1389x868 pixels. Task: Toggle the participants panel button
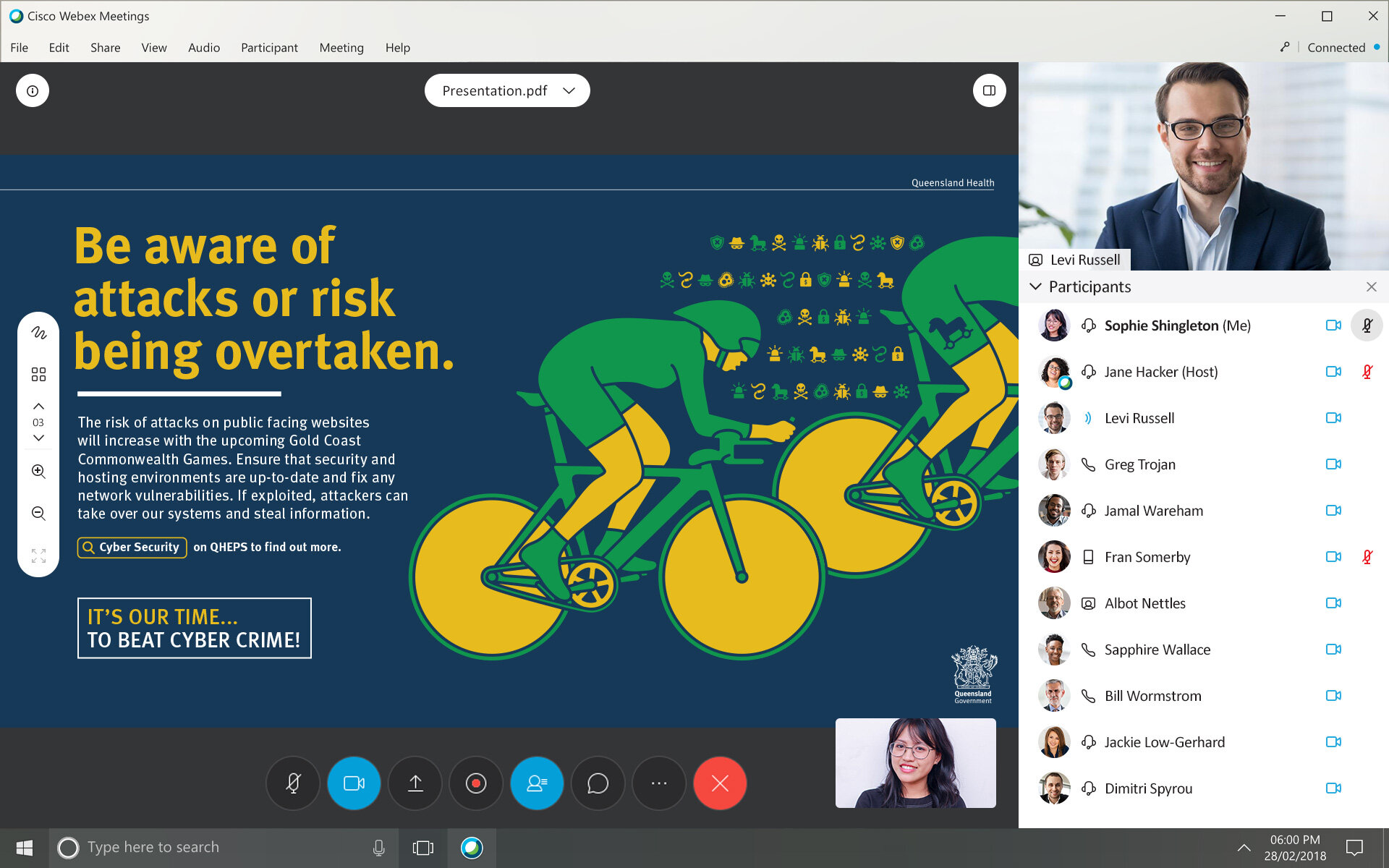(x=537, y=783)
